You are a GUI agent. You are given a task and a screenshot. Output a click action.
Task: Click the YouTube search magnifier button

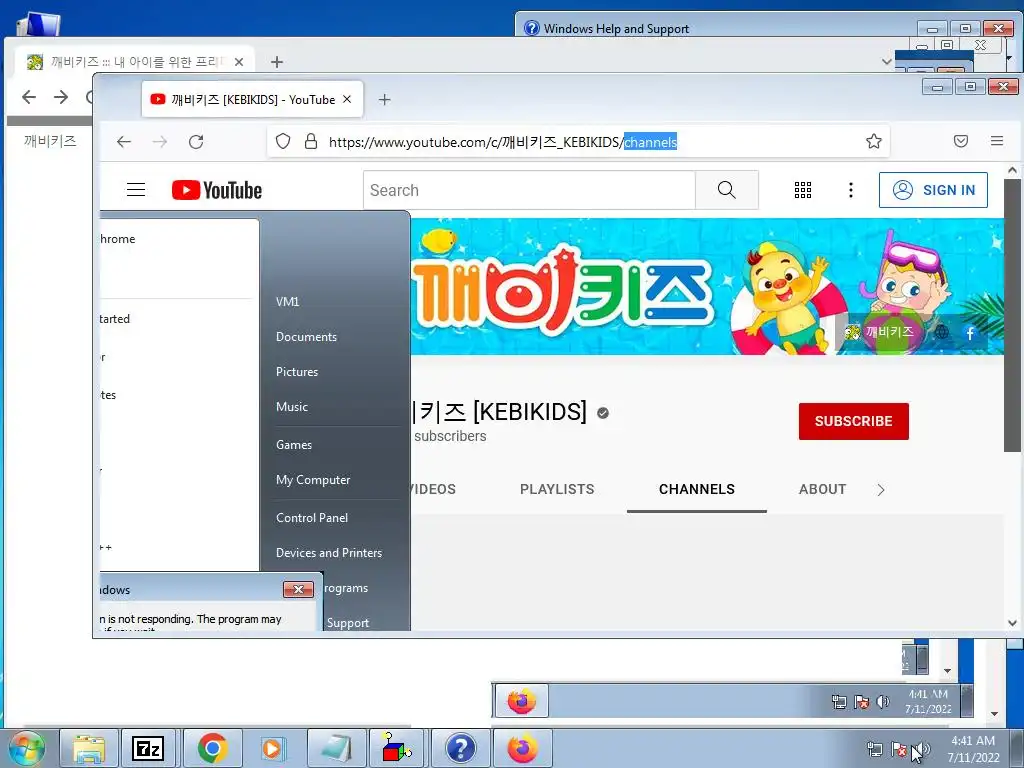tap(726, 190)
